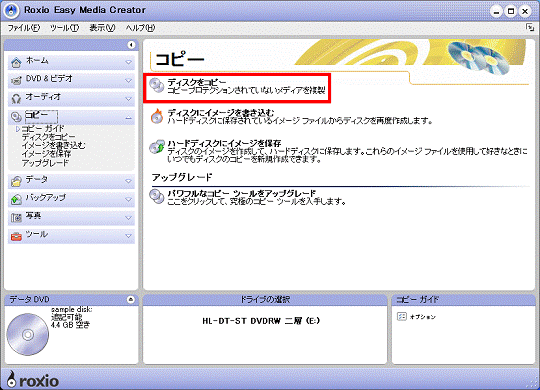Click the バックアップ sidebar header label
The image size is (540, 390).
(x=45, y=197)
